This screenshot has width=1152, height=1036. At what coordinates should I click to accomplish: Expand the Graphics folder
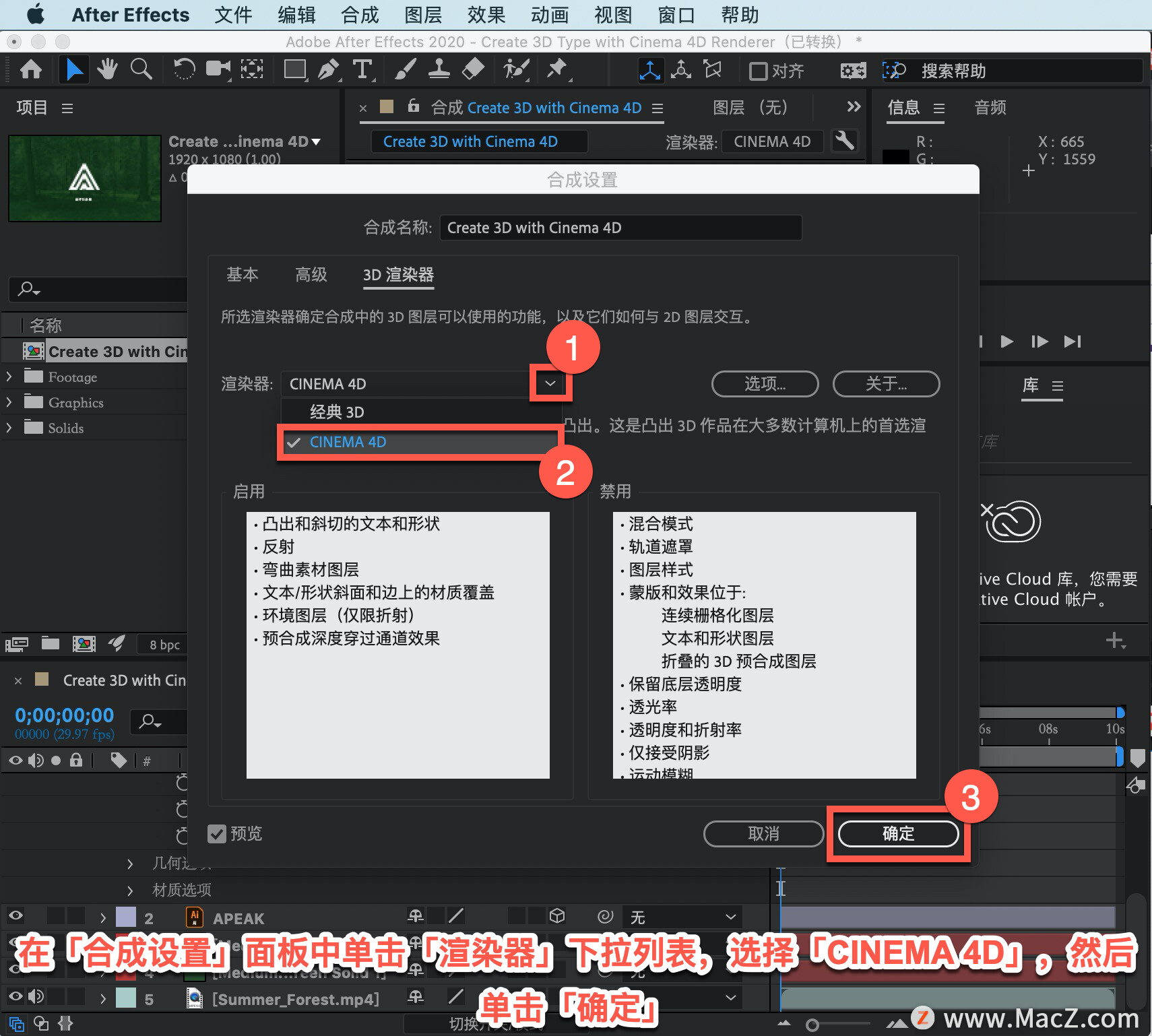[9, 402]
